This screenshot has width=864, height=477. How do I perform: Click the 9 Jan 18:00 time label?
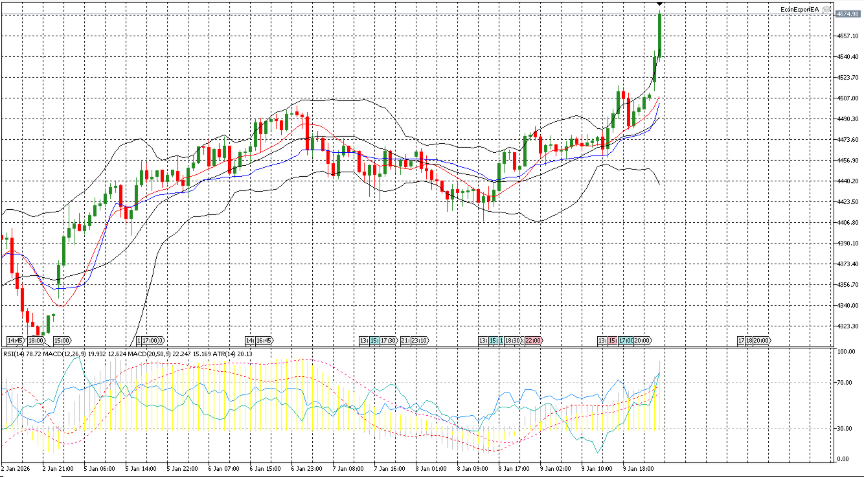tap(639, 467)
